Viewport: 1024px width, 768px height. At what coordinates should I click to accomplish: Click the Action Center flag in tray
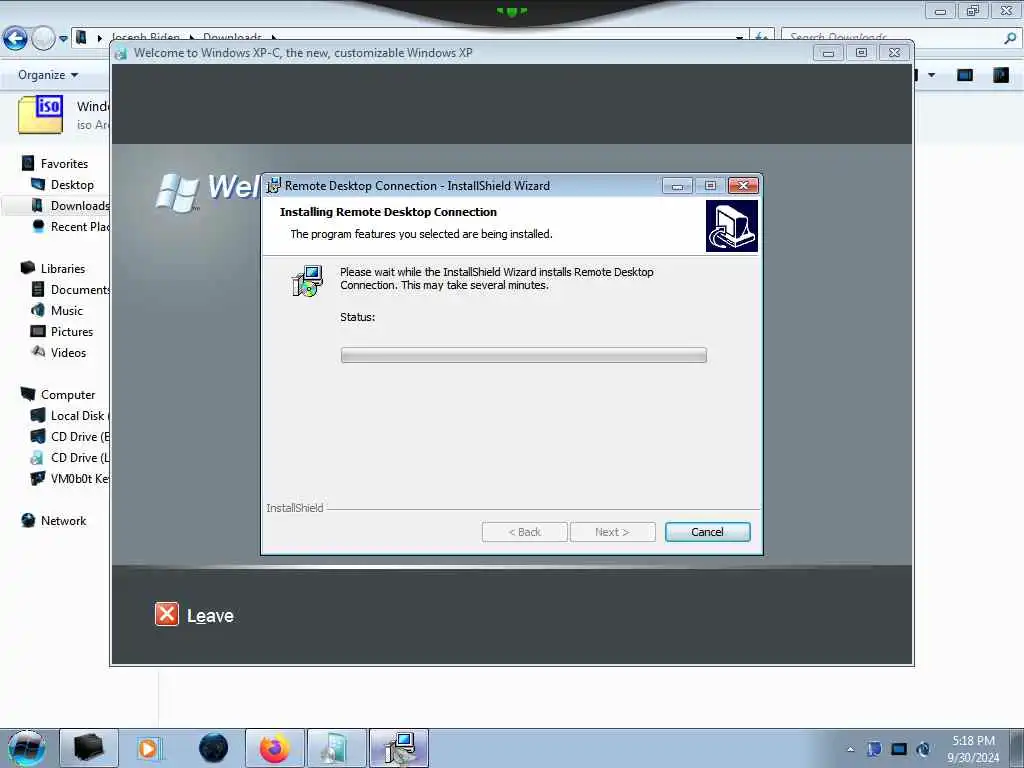click(x=874, y=749)
